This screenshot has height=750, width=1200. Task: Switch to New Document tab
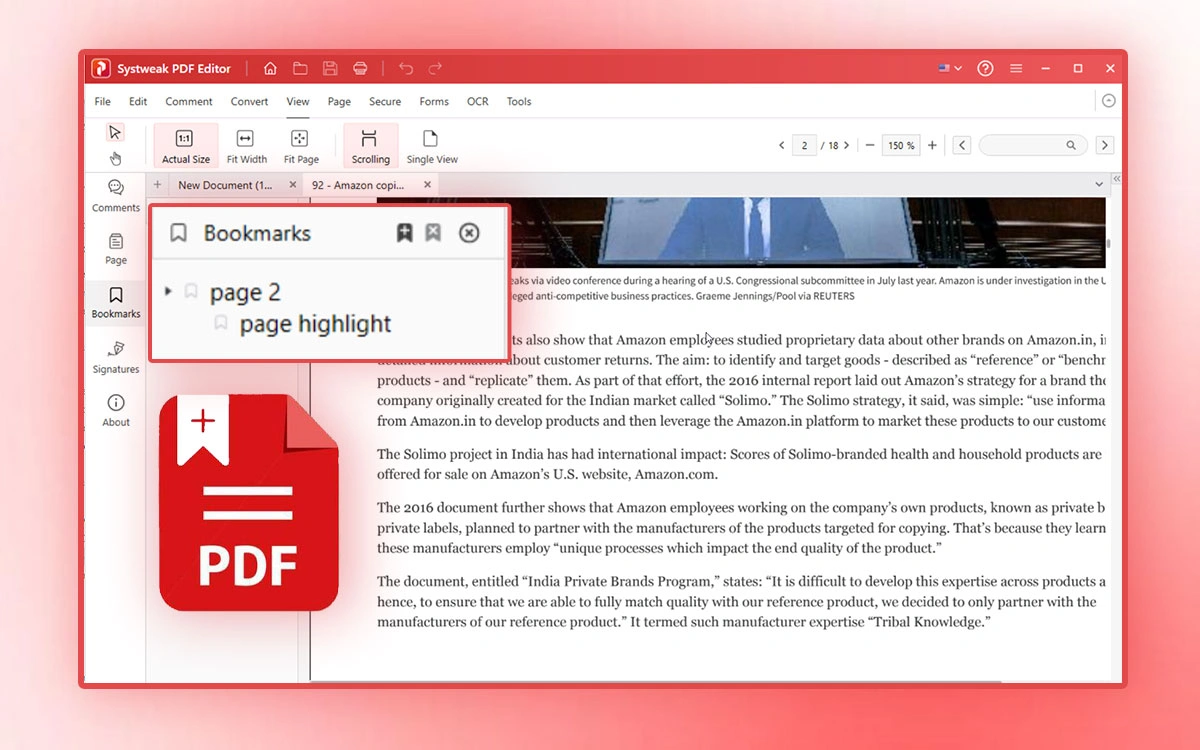click(x=225, y=185)
